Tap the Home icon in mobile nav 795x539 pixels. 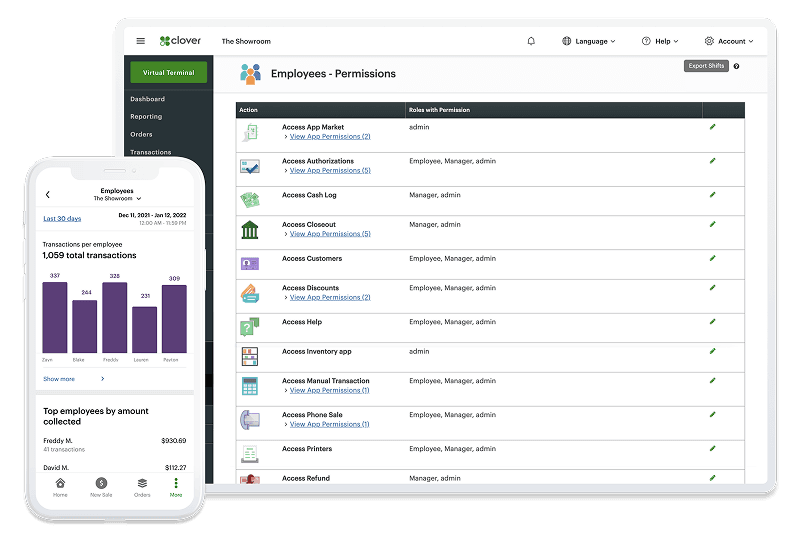60,487
